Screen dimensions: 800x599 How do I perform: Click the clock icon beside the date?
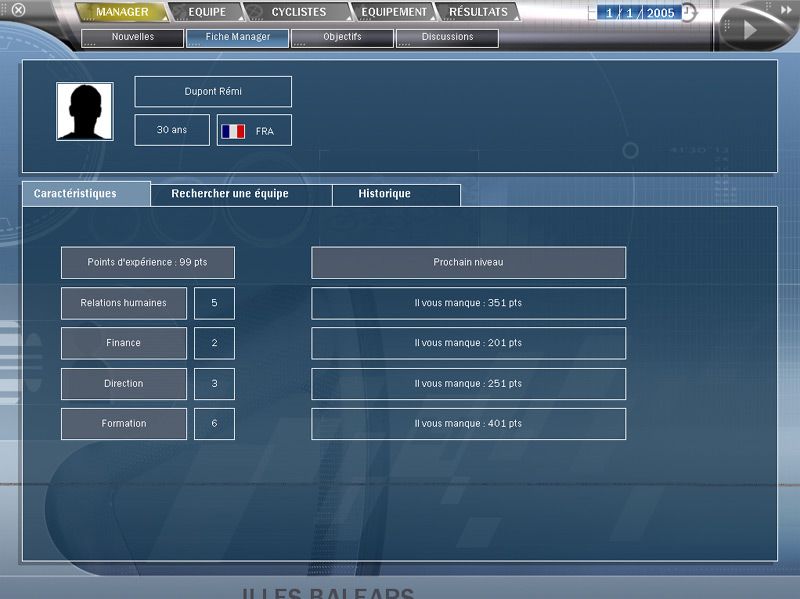689,13
